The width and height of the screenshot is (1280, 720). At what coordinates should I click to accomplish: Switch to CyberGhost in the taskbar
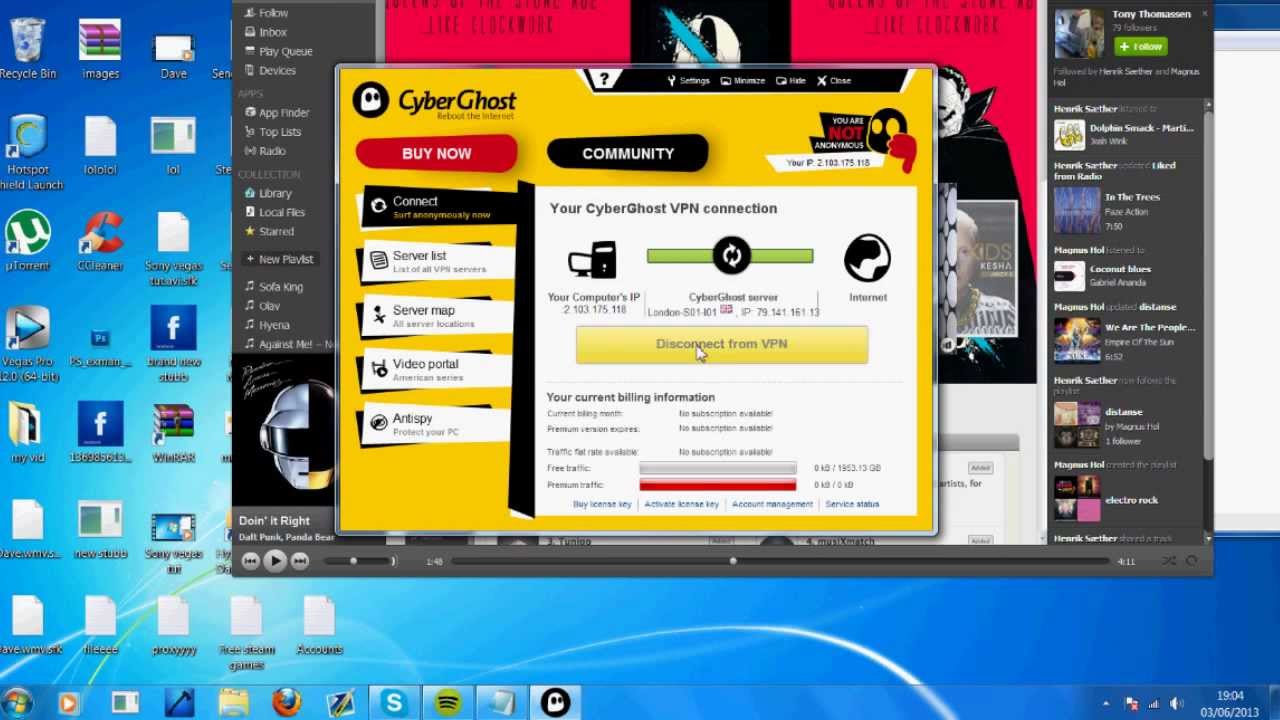tap(555, 702)
